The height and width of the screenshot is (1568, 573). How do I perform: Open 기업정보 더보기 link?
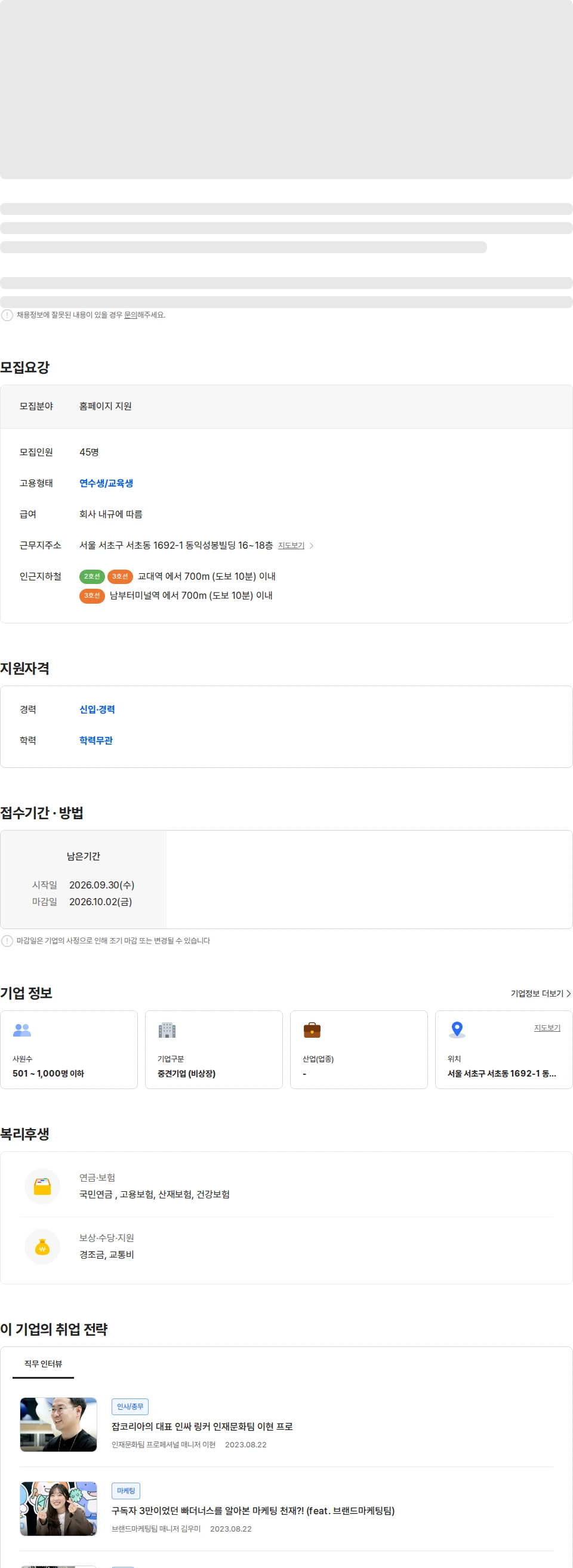click(537, 994)
